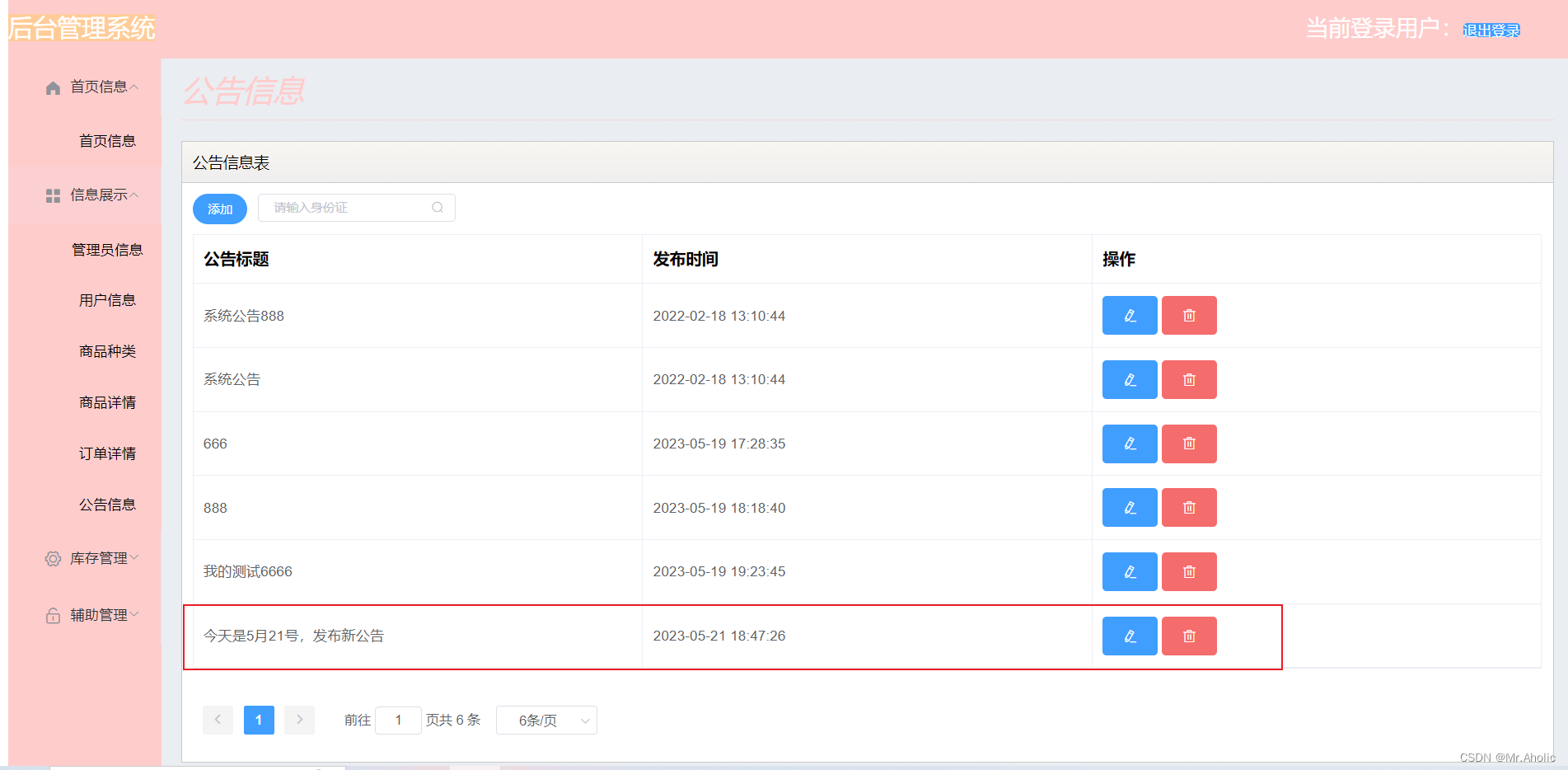The height and width of the screenshot is (770, 1568).
Task: Click the date 2023-05-19 19:23:45
Action: click(719, 571)
